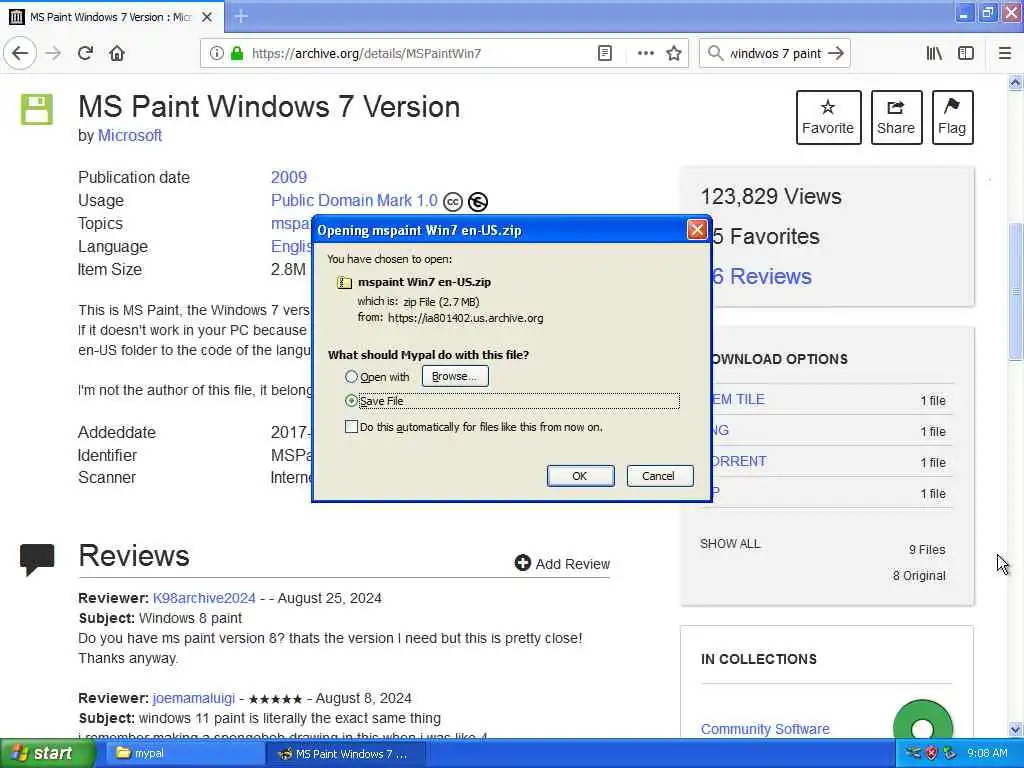The image size is (1024, 768).
Task: Open the Community Software collection link
Action: 765,729
